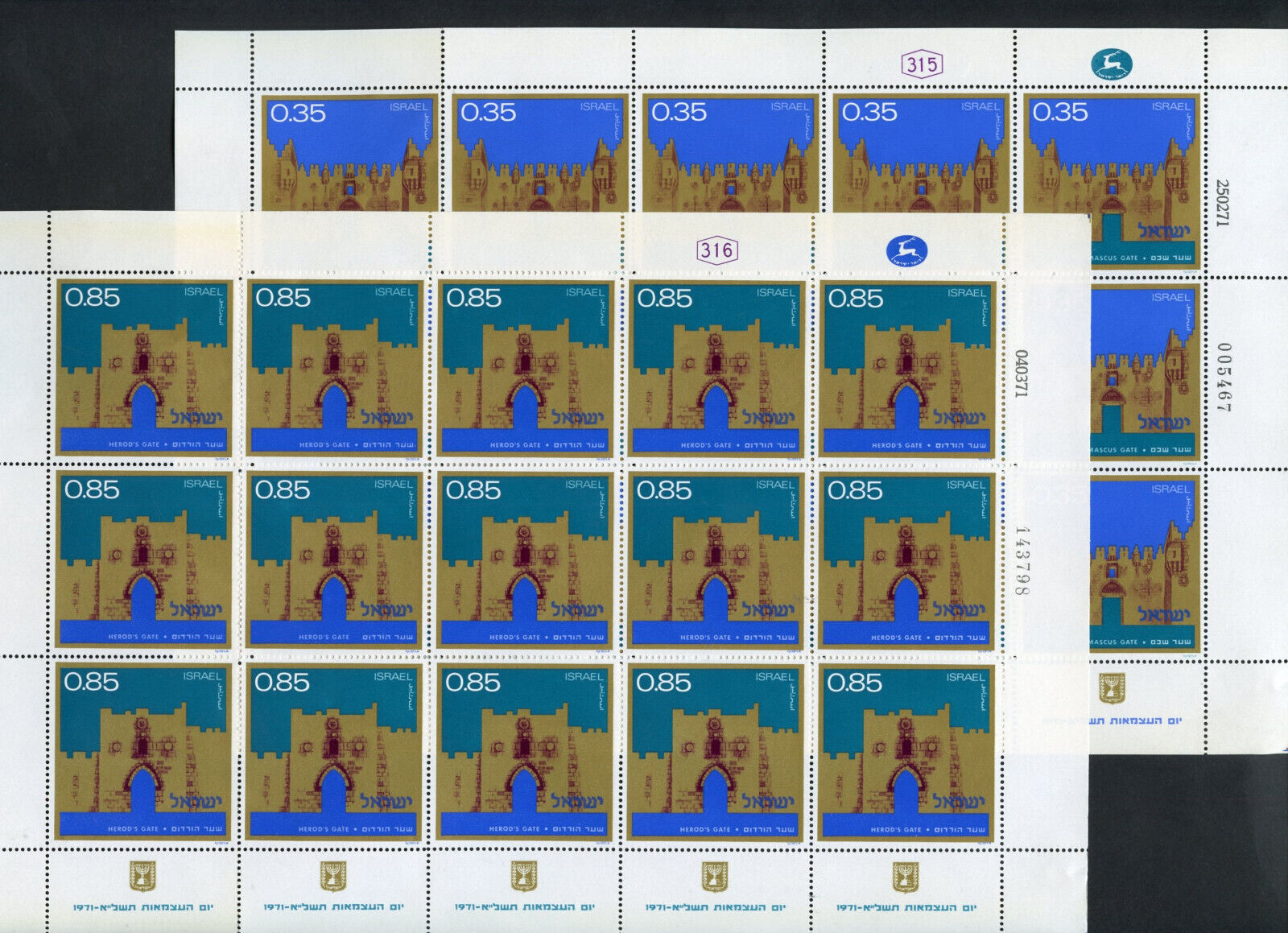Select the serial number 250271
The image size is (1288, 933).
(x=1221, y=202)
